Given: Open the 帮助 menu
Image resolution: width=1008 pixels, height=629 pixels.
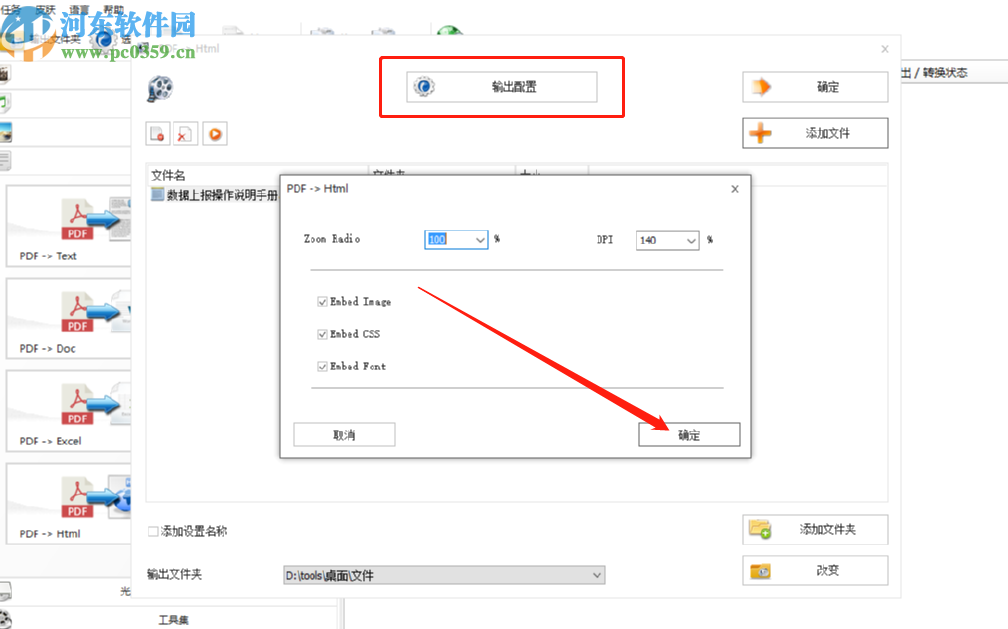Looking at the screenshot, I should tap(113, 10).
